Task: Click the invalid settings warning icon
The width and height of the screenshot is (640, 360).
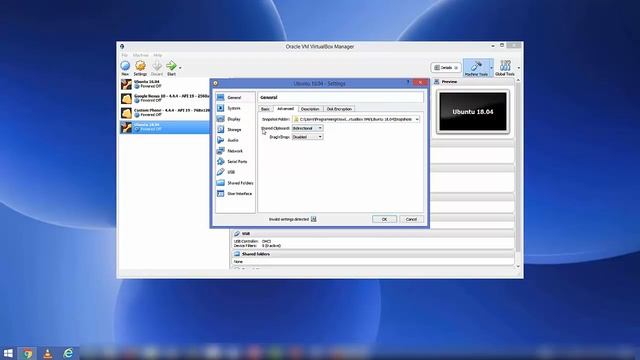Action: click(x=313, y=219)
